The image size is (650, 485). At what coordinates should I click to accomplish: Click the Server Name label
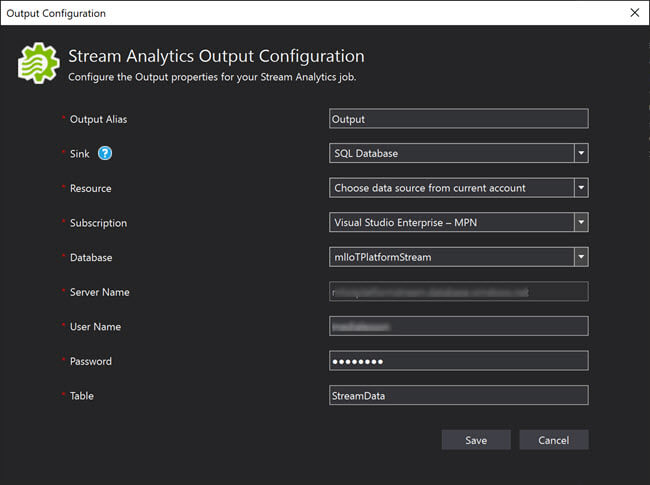coord(99,292)
